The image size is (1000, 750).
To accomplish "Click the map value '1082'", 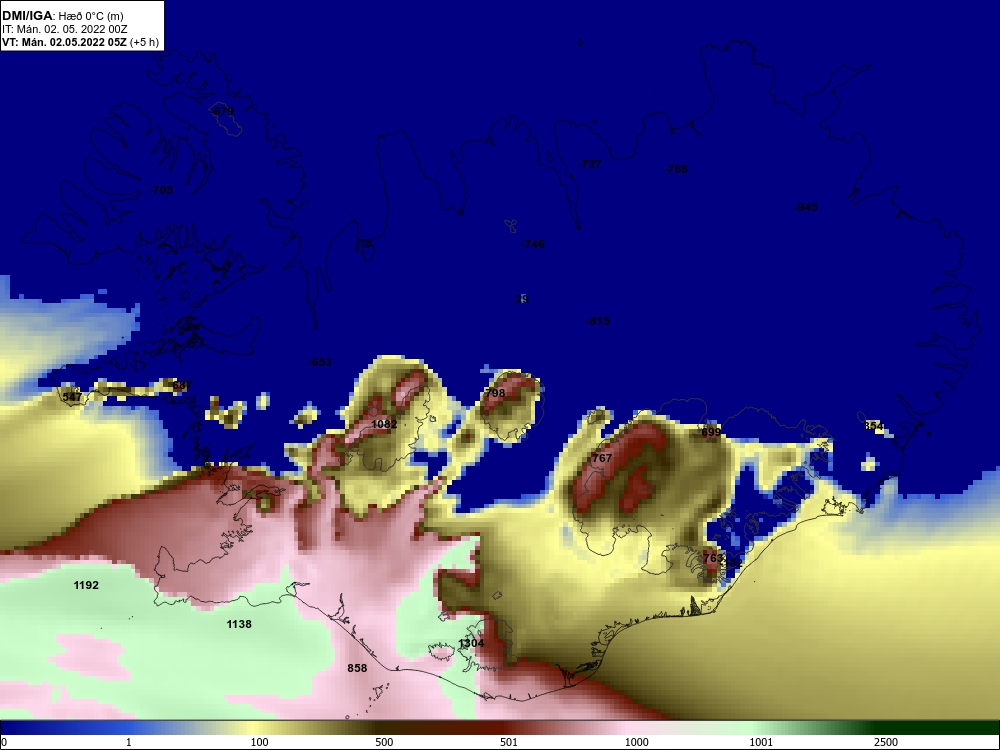I will click(384, 424).
